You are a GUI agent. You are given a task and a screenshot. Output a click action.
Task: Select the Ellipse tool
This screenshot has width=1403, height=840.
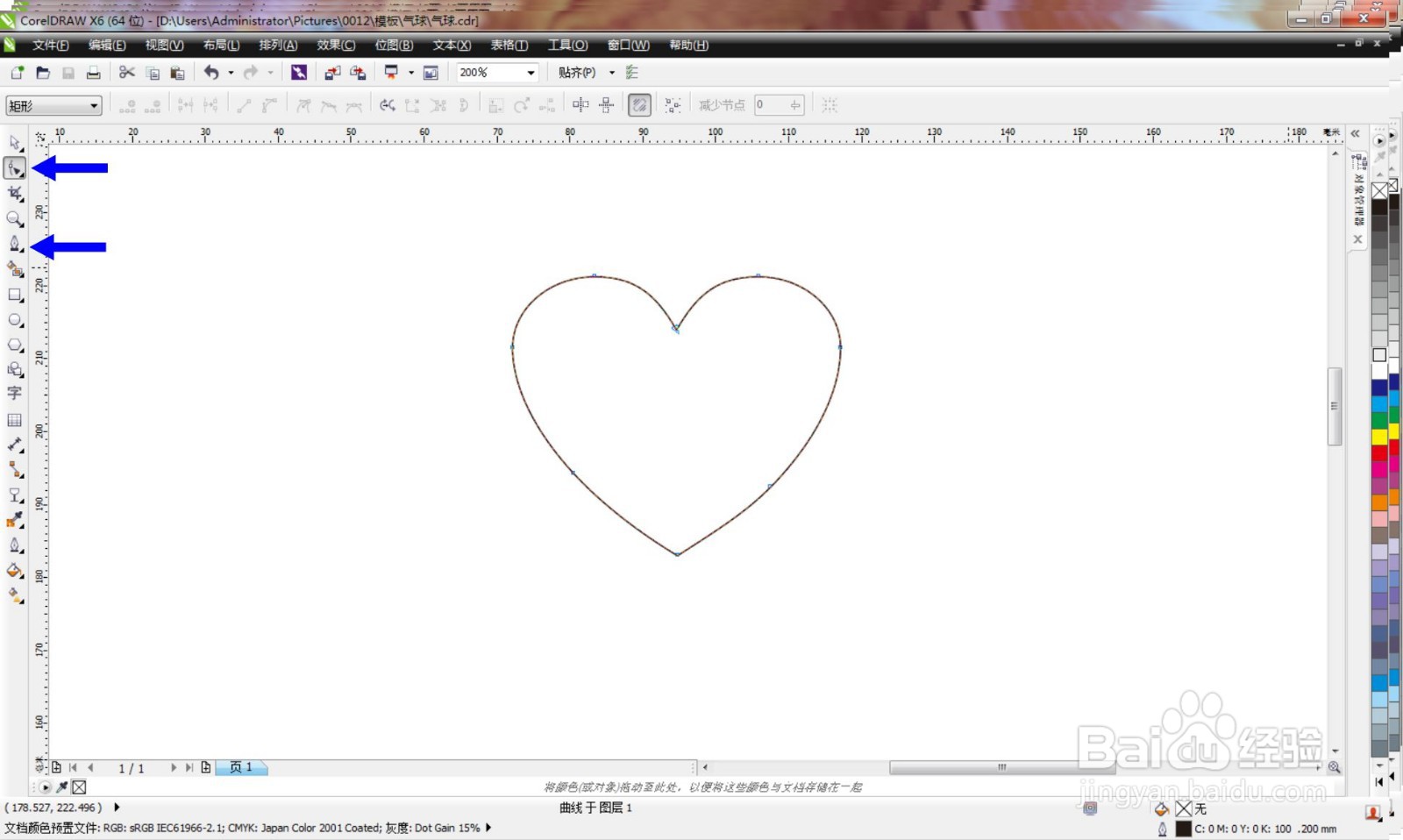[x=15, y=320]
